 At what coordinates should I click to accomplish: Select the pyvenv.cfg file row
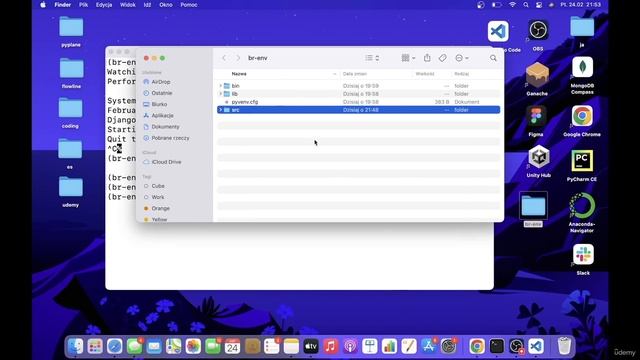click(358, 102)
